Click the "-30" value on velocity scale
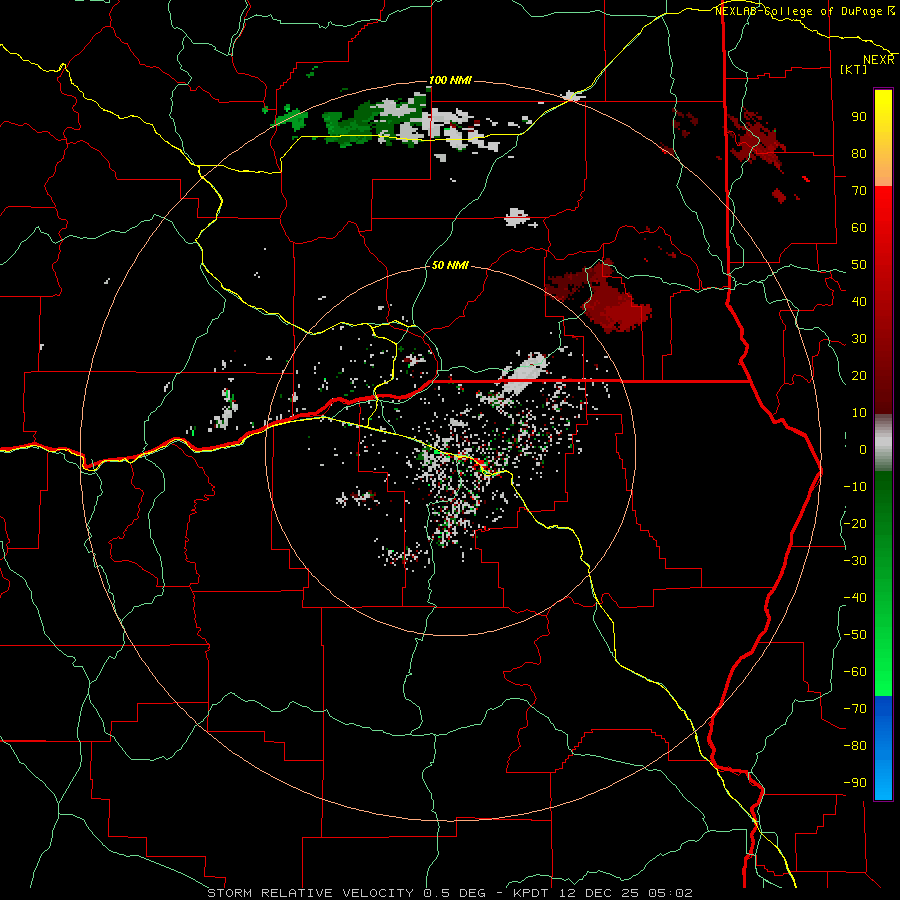The width and height of the screenshot is (900, 900). pyautogui.click(x=855, y=561)
